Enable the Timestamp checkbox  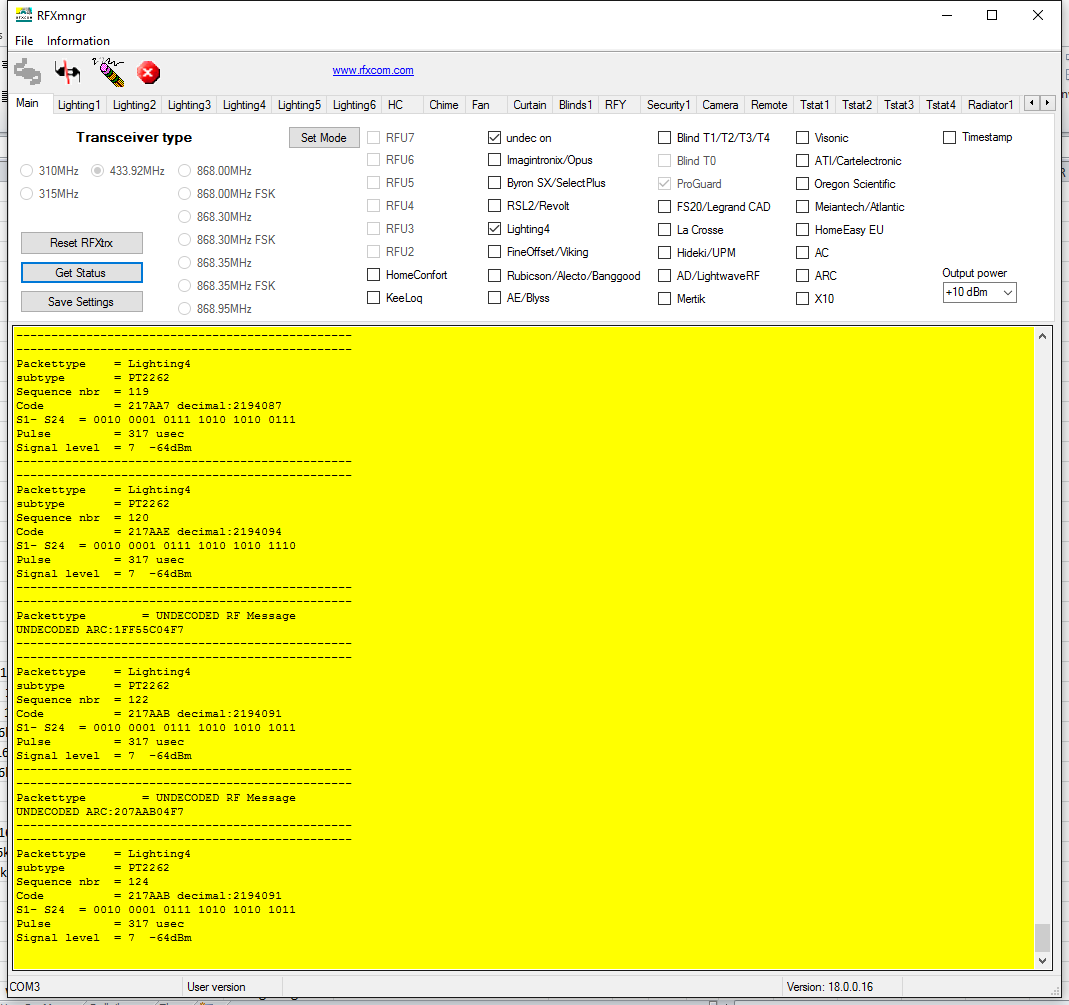(949, 138)
